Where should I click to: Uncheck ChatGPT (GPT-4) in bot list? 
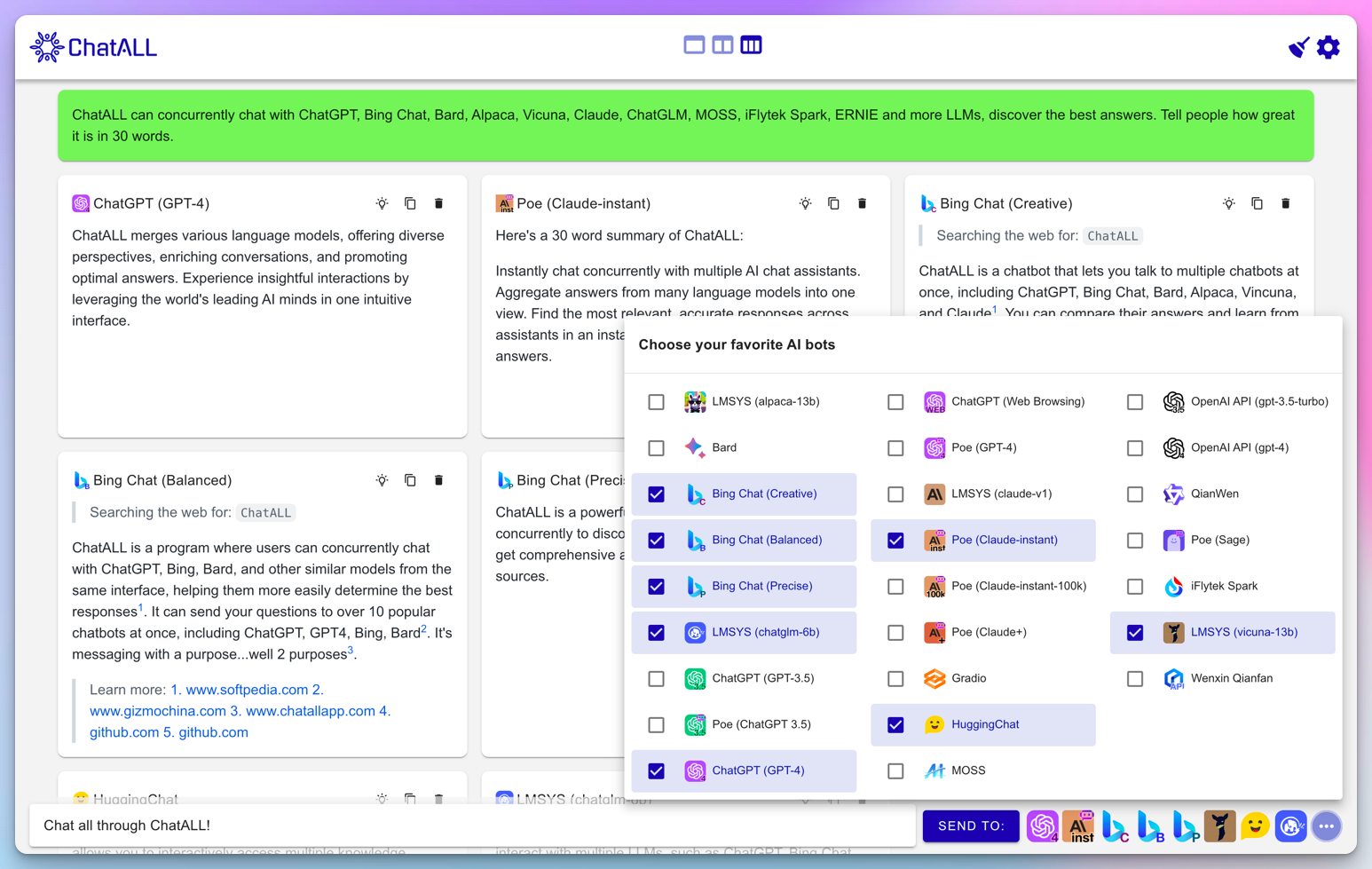click(656, 771)
